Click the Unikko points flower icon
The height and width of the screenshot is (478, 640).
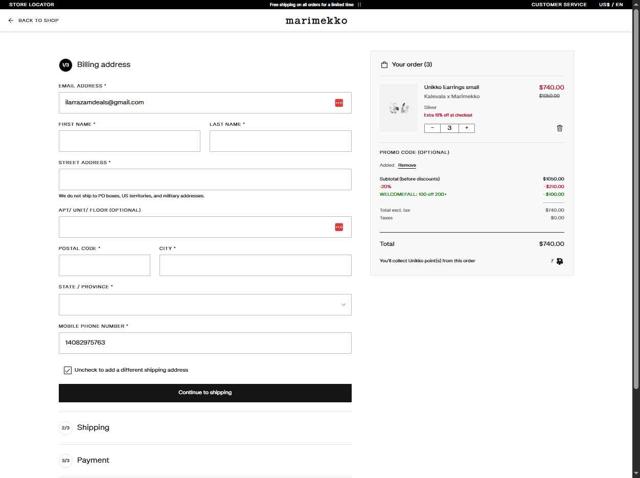560,261
